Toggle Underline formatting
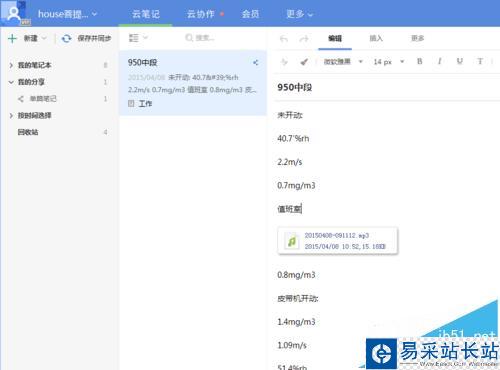 [x=460, y=61]
